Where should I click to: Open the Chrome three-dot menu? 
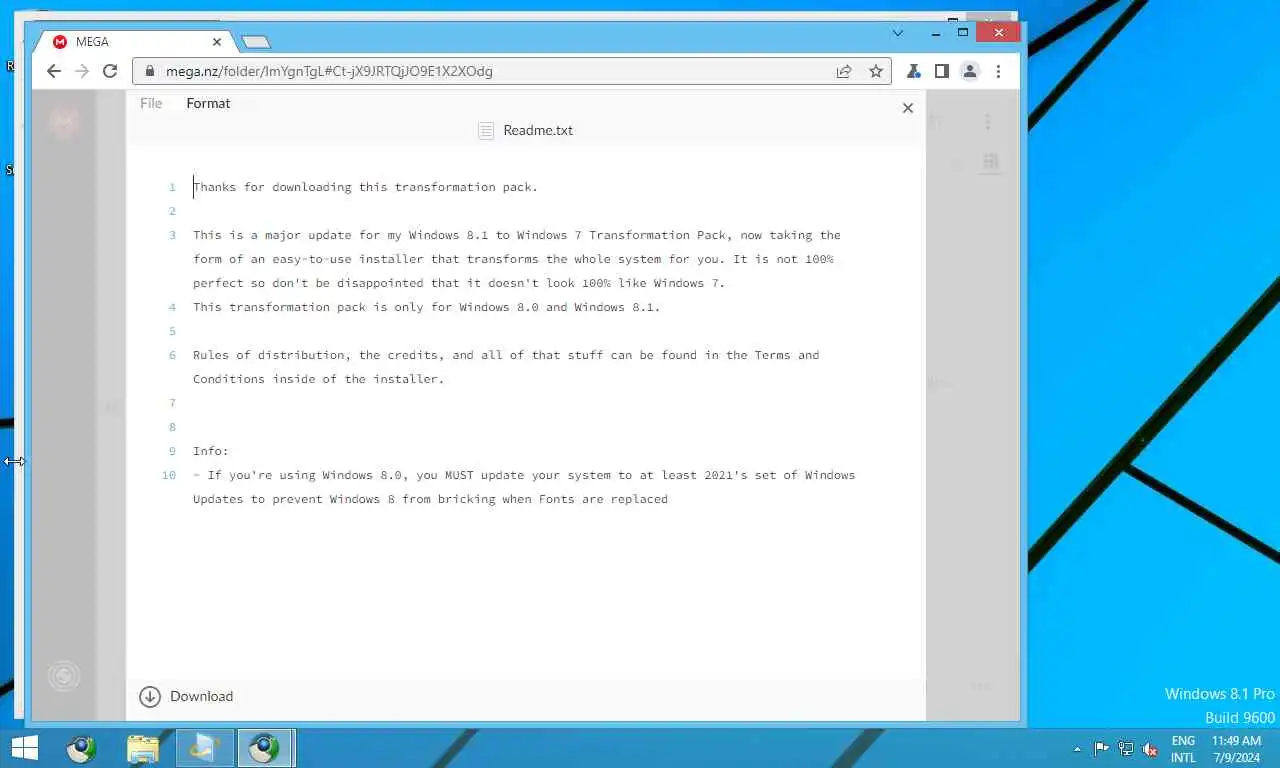click(998, 71)
